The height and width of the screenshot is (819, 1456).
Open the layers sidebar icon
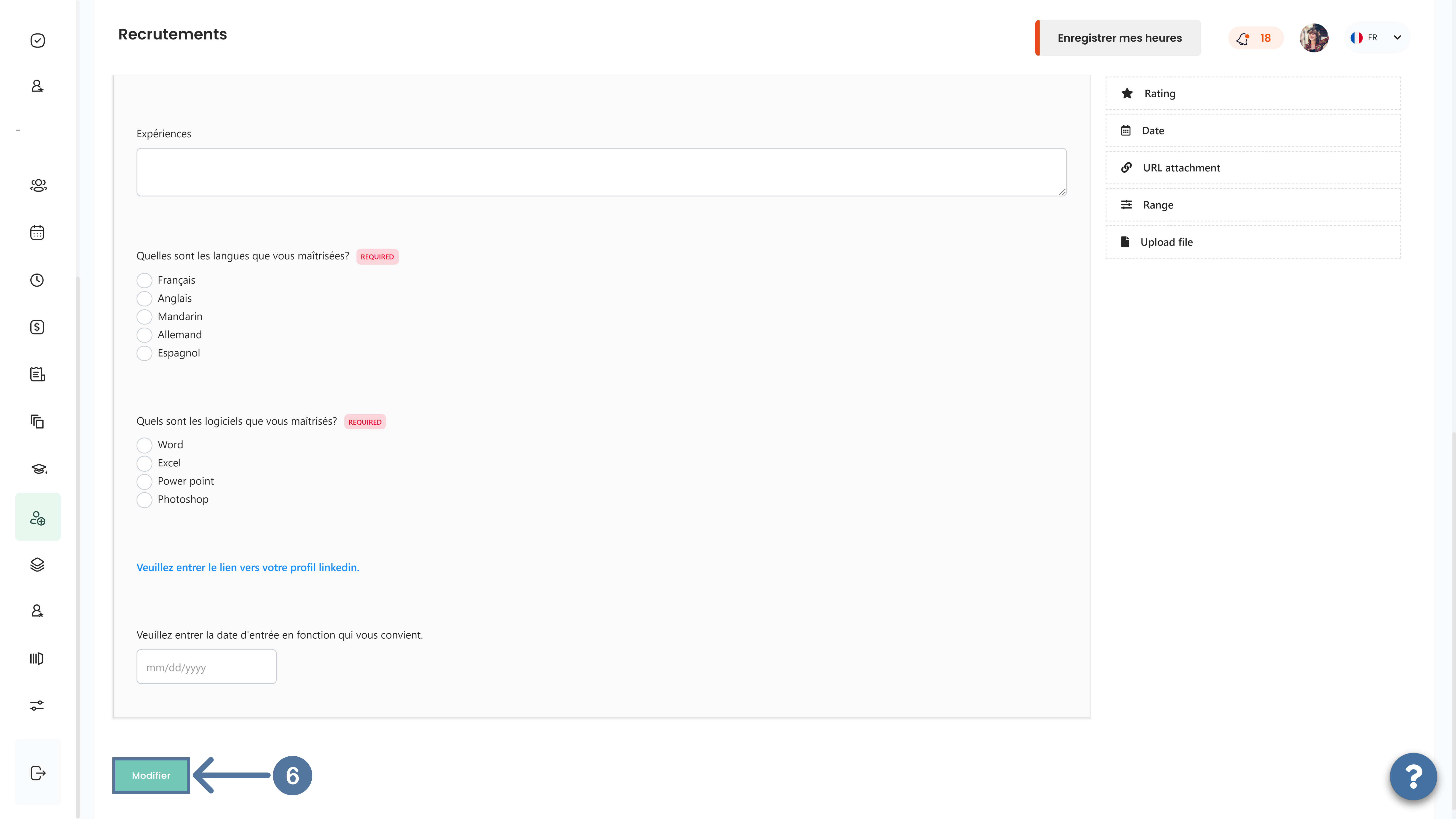37,565
